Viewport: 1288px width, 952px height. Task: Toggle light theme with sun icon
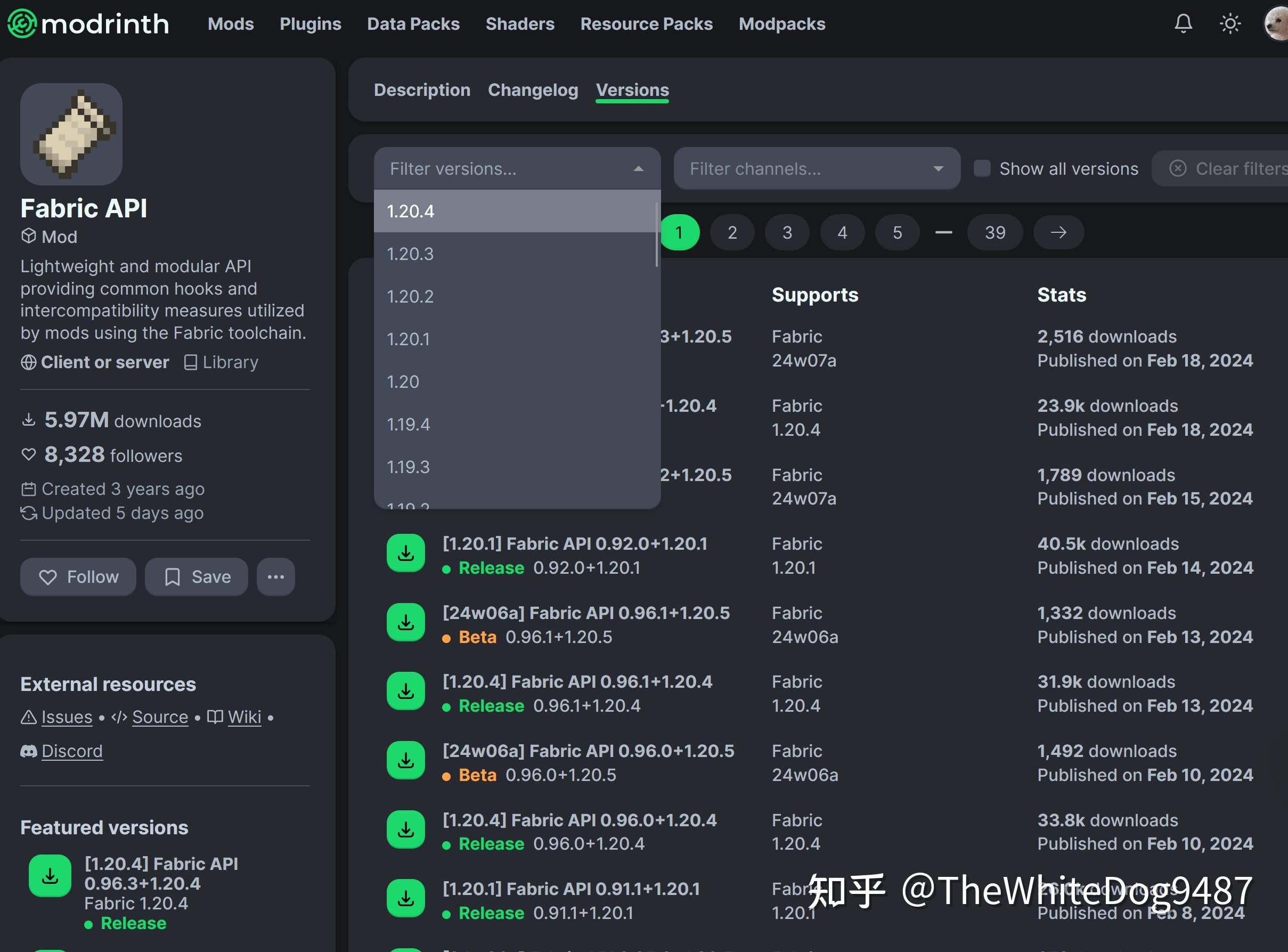pyautogui.click(x=1230, y=23)
